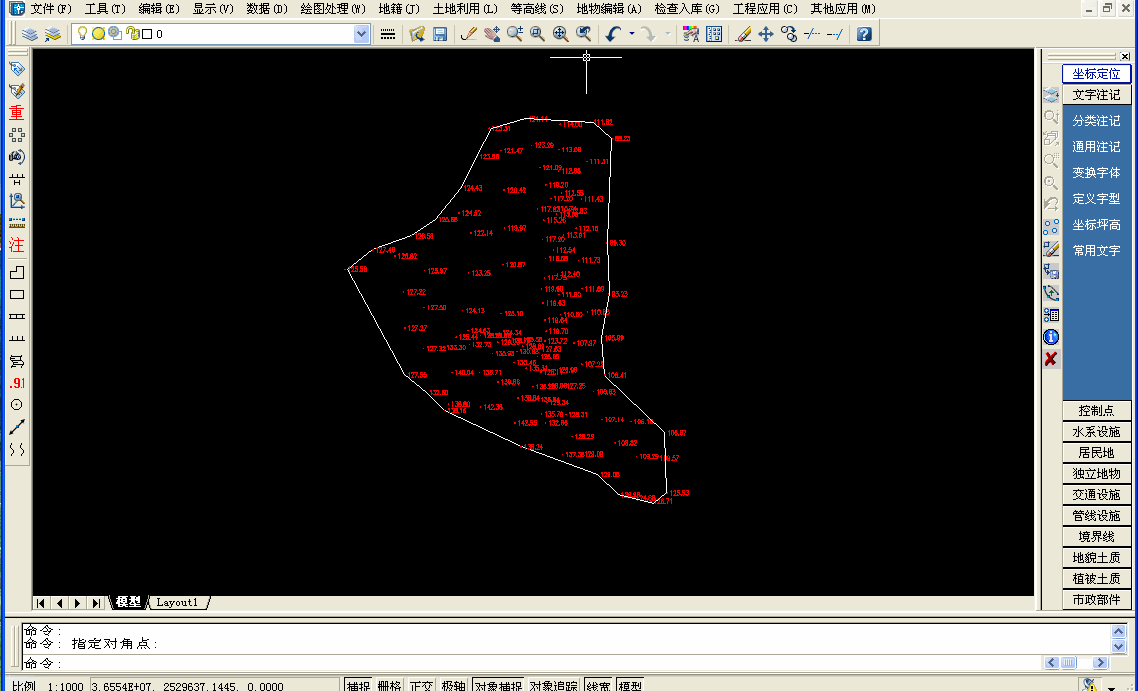Activate the pan hand tool
This screenshot has width=1138, height=691.
pos(491,34)
